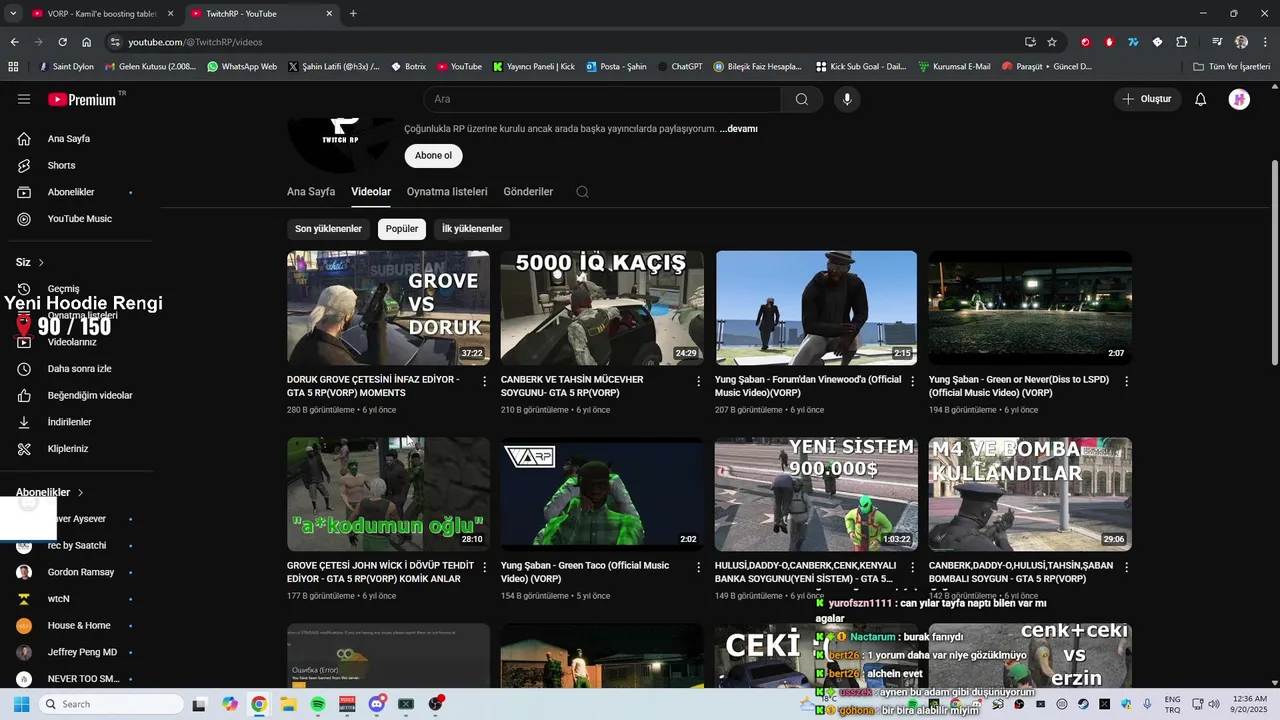The width and height of the screenshot is (1280, 720).
Task: Play the GROVE VS DORUK thumbnail
Action: (x=388, y=308)
